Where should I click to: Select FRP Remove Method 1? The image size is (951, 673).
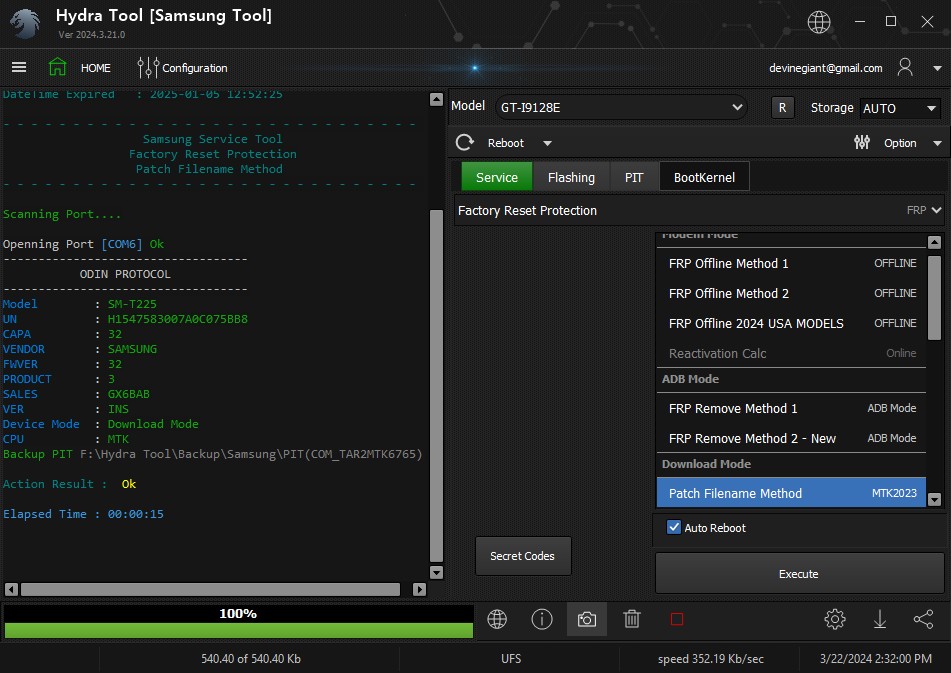[x=791, y=408]
